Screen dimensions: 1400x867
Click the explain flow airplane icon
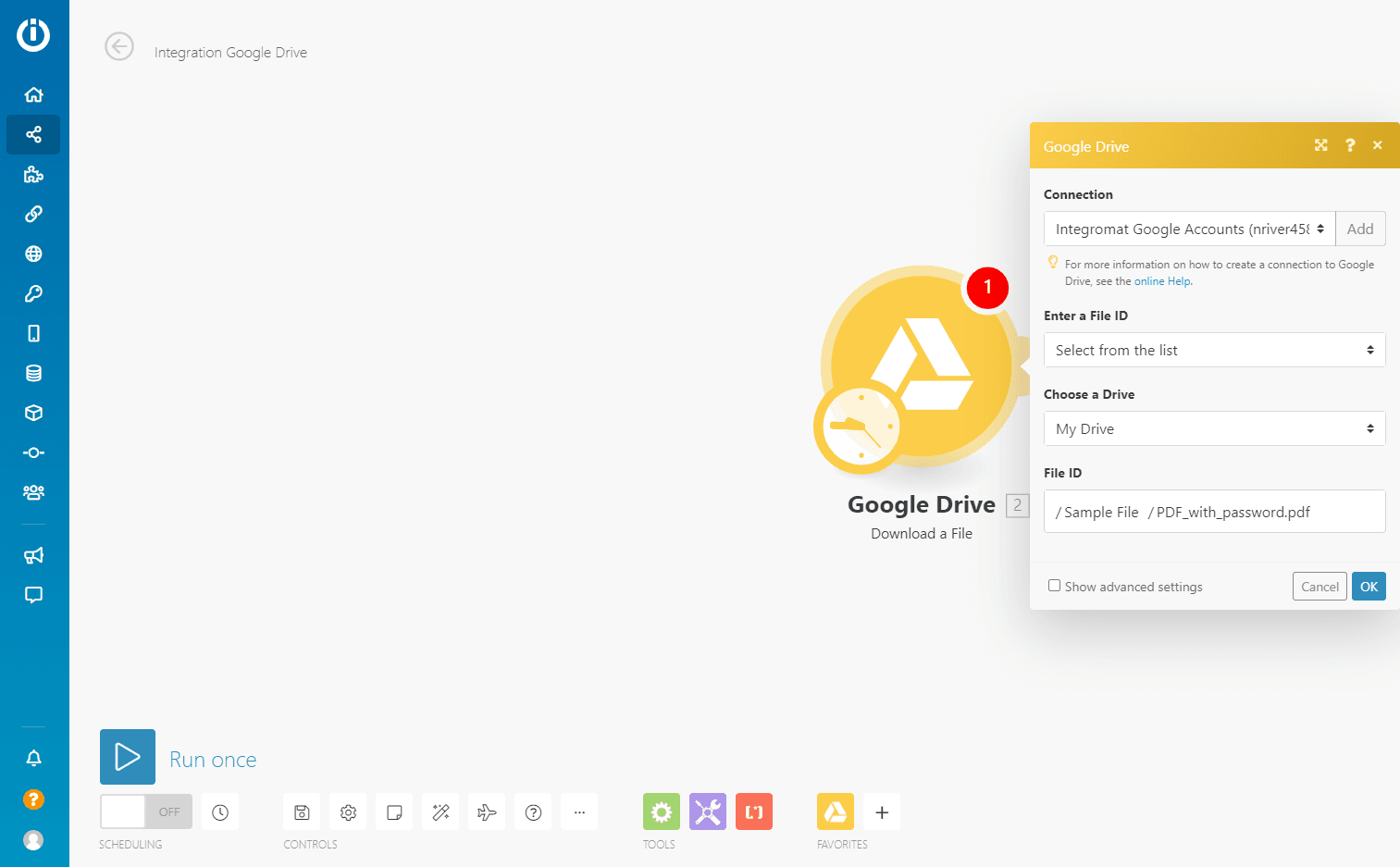click(487, 812)
